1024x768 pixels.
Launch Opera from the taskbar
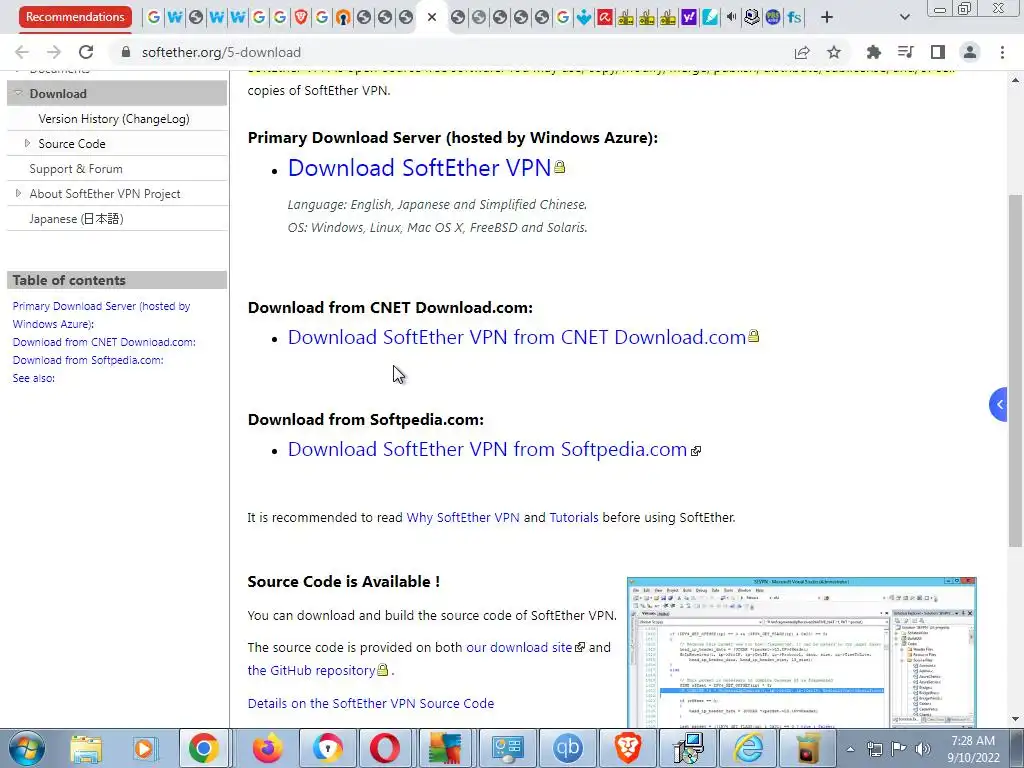coord(385,748)
